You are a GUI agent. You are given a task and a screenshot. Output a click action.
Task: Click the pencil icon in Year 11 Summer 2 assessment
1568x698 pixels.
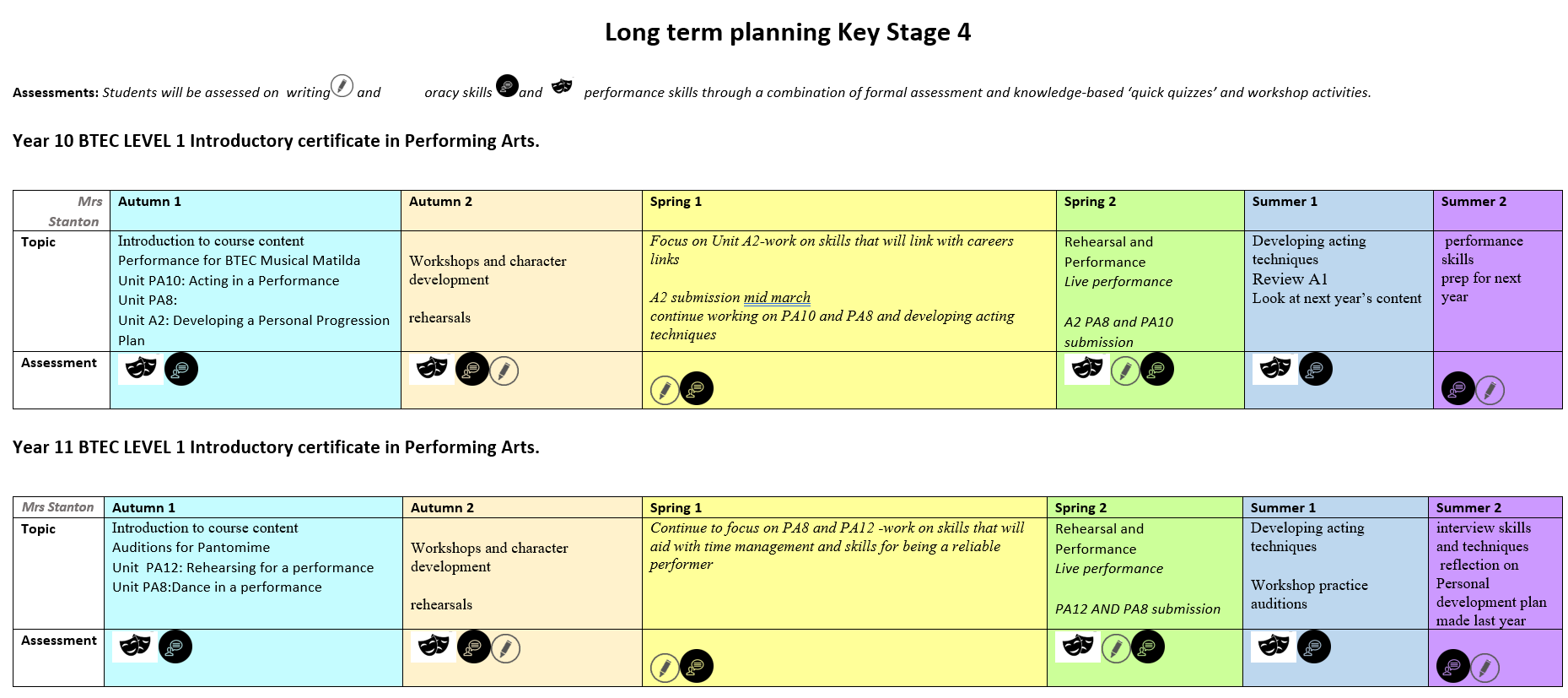1484,668
